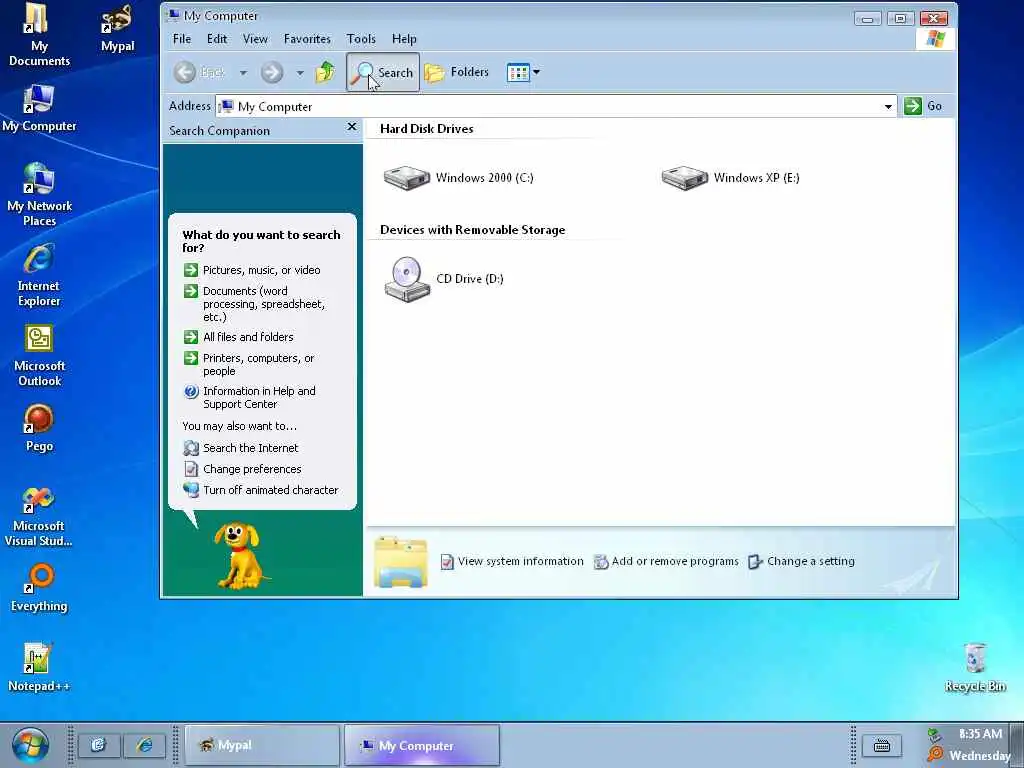Open the Forward history dropdown arrow
Screen dimensions: 1024x768
coord(300,72)
